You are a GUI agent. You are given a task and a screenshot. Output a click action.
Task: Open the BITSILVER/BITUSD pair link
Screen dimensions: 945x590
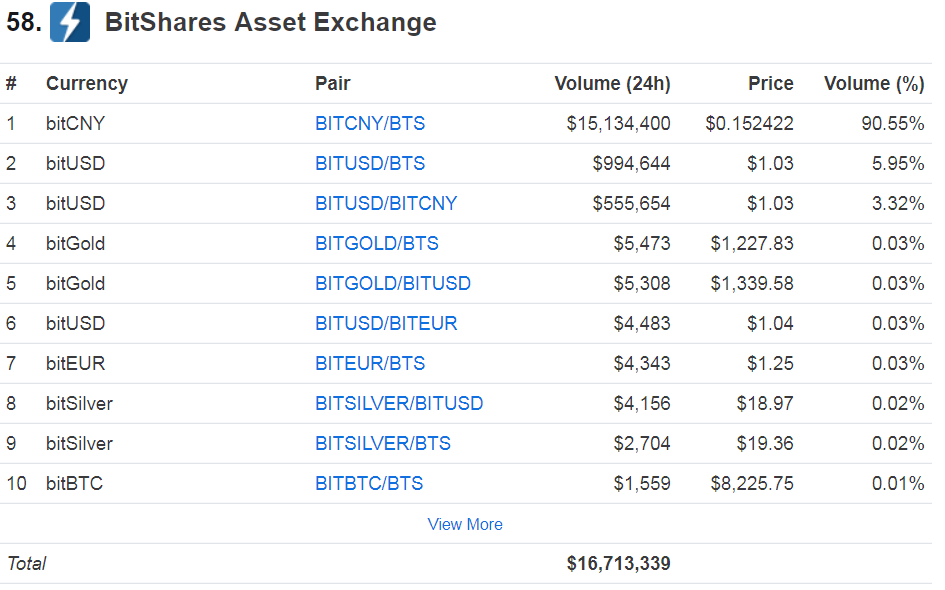point(399,403)
